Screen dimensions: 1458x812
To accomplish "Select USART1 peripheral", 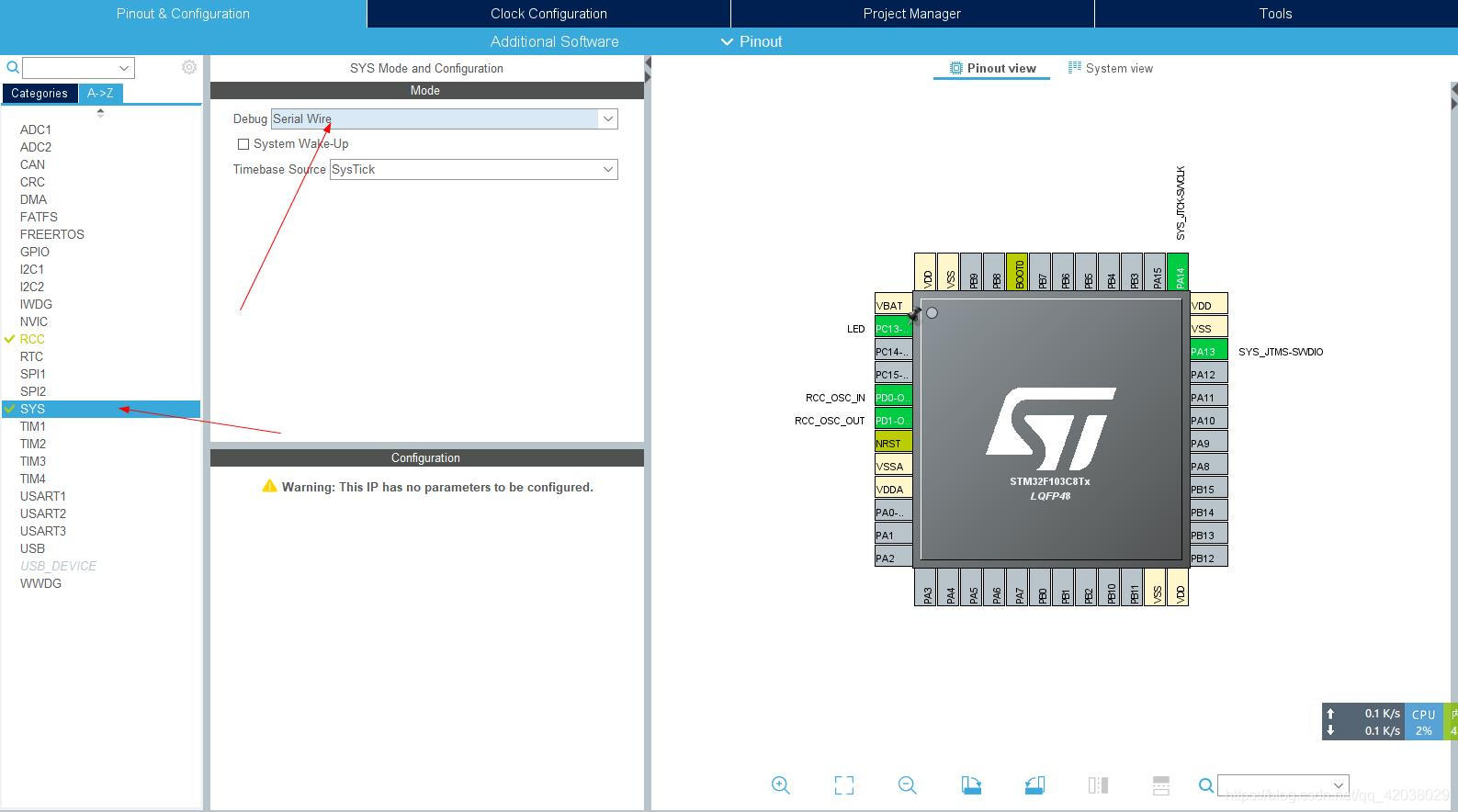I will point(43,496).
